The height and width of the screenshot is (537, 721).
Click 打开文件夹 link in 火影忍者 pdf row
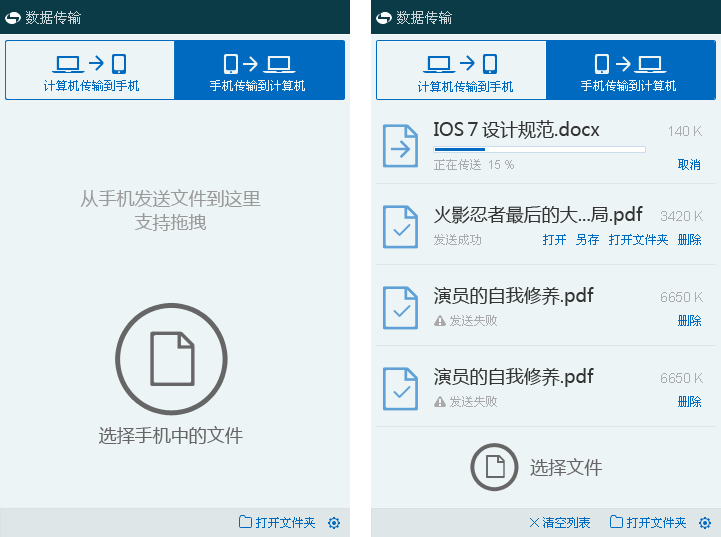pyautogui.click(x=638, y=240)
